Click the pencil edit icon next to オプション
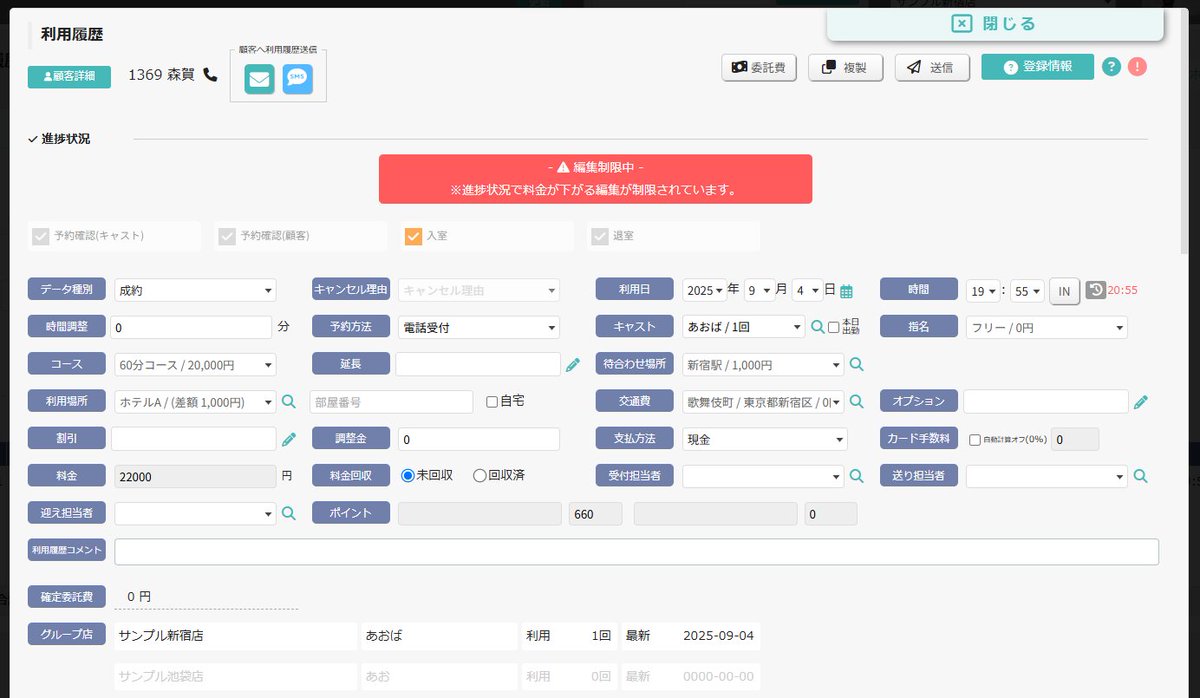1200x698 pixels. click(1141, 401)
